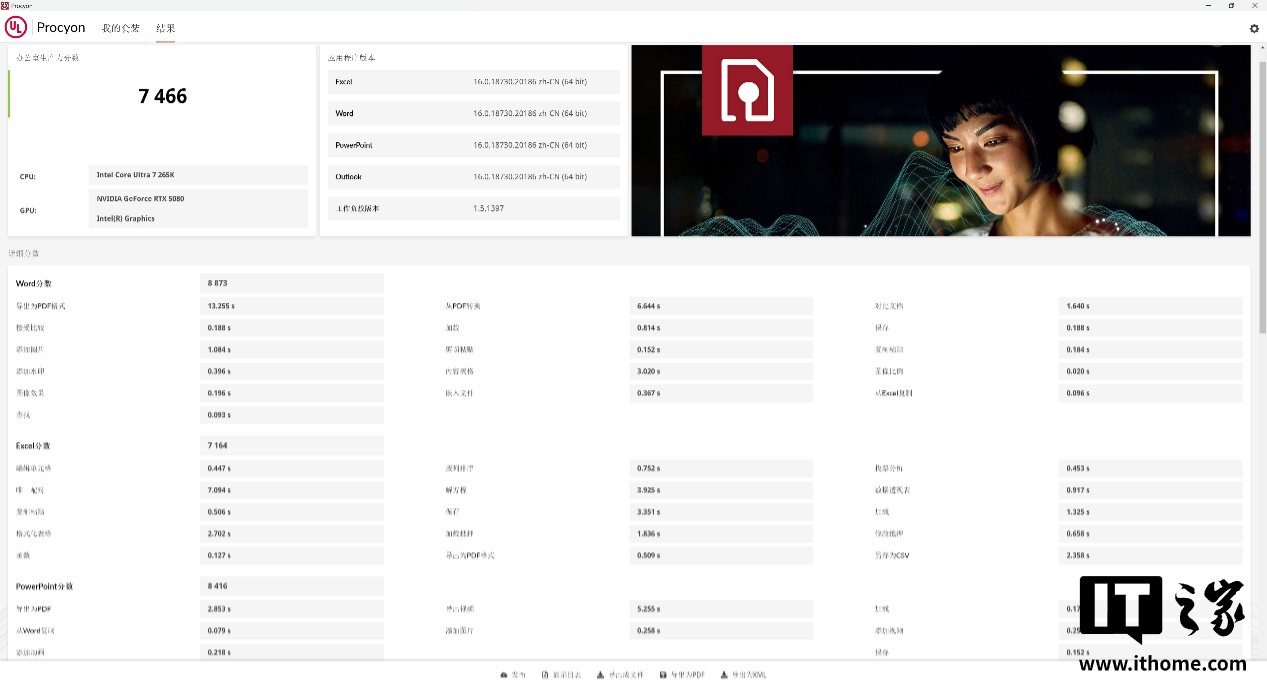Click the Excel score value 7 164
This screenshot has height=688, width=1267.
[x=291, y=445]
